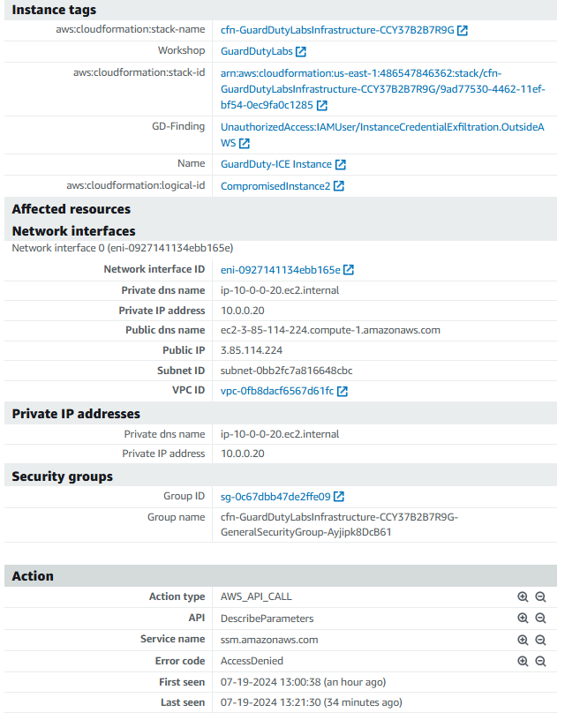Screen dimensions: 565x720
Task: Click zoom-in filter icon for Action type
Action: pyautogui.click(x=523, y=597)
